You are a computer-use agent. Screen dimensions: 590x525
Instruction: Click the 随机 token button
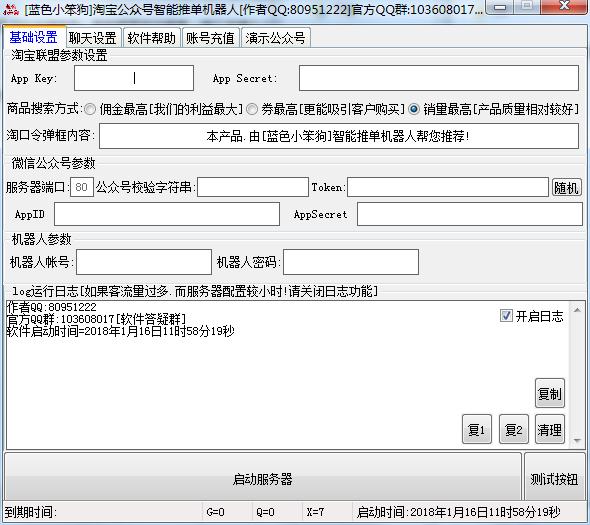[567, 187]
